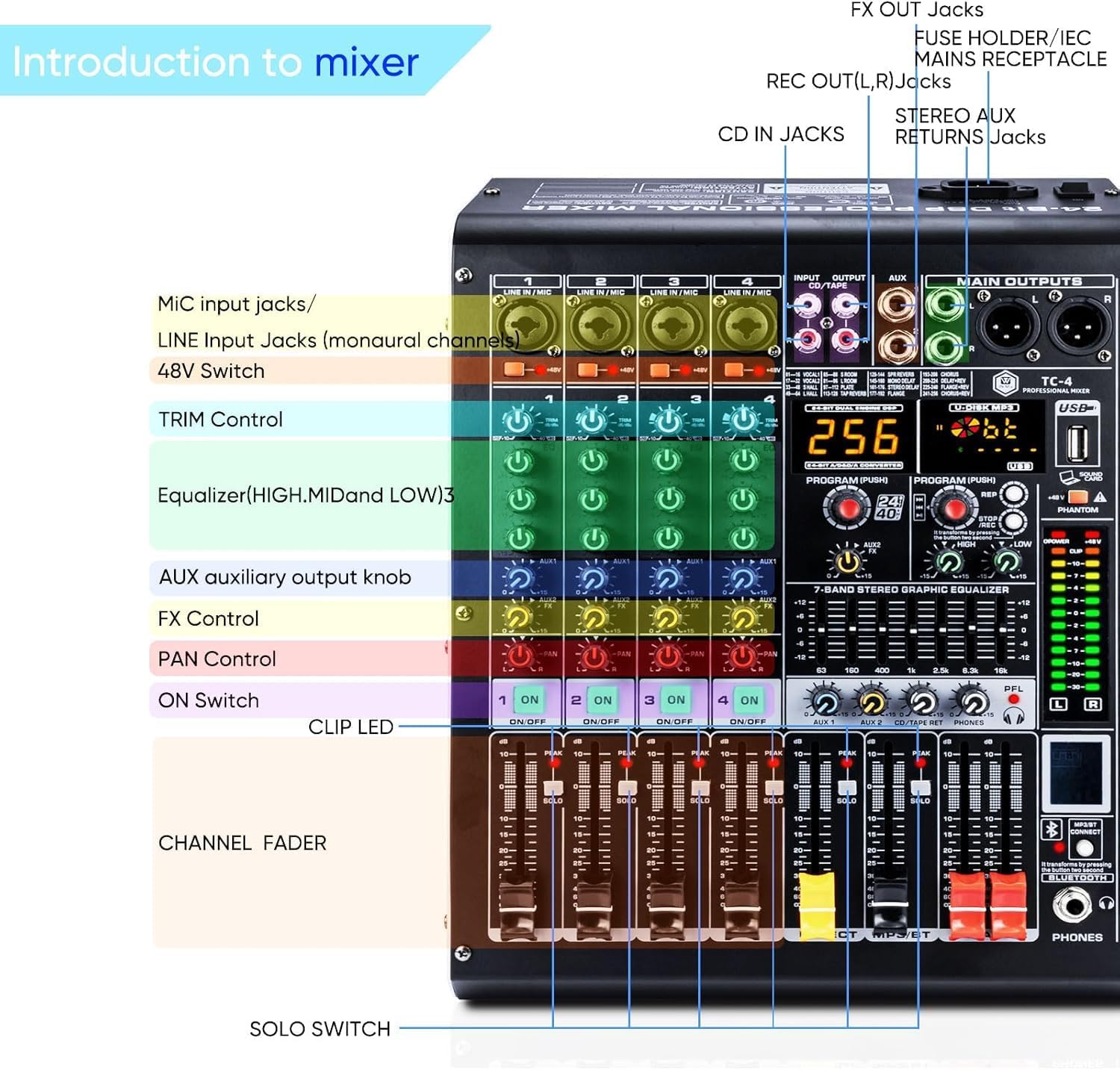This screenshot has width=1120, height=1070.
Task: Click the USB port on the mixer
Action: (x=1076, y=444)
